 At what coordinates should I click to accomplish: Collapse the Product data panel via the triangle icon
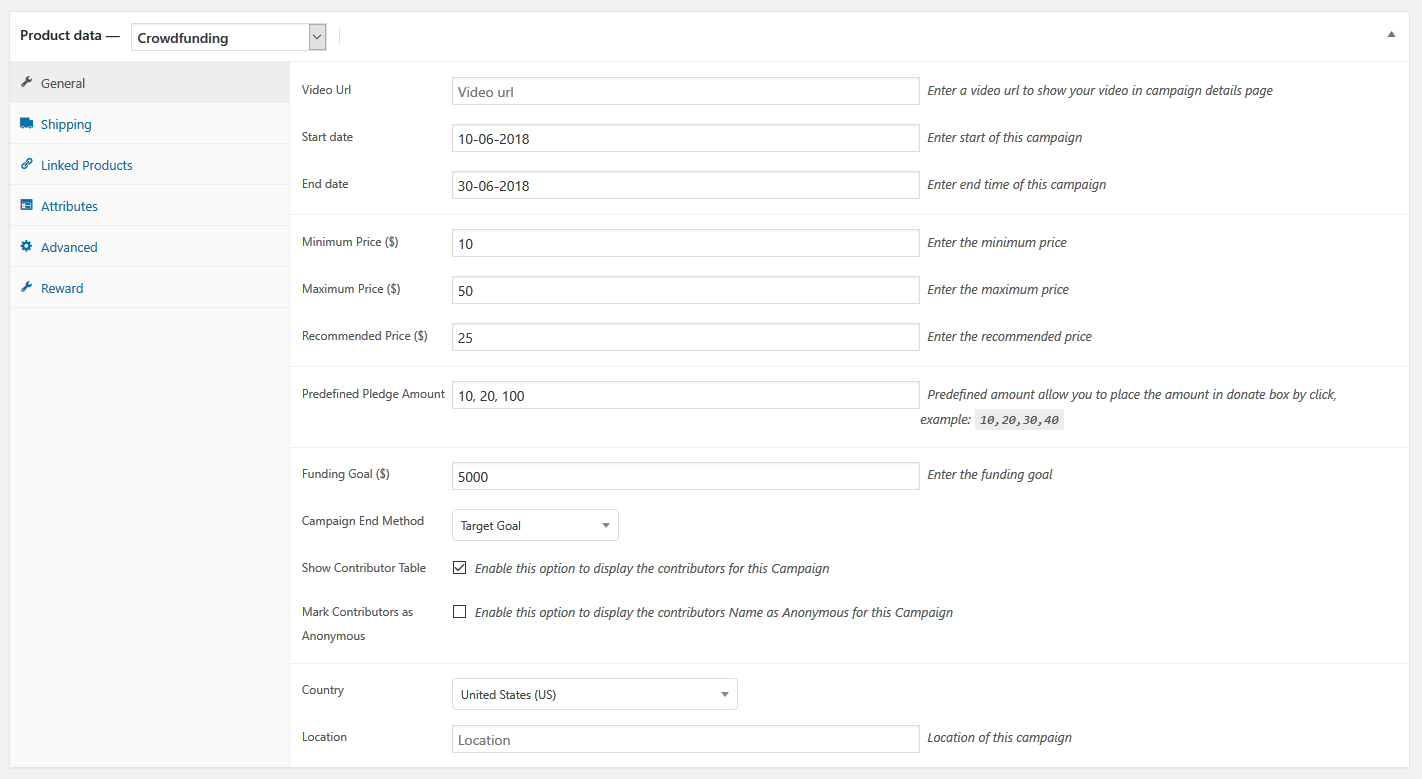[1390, 33]
